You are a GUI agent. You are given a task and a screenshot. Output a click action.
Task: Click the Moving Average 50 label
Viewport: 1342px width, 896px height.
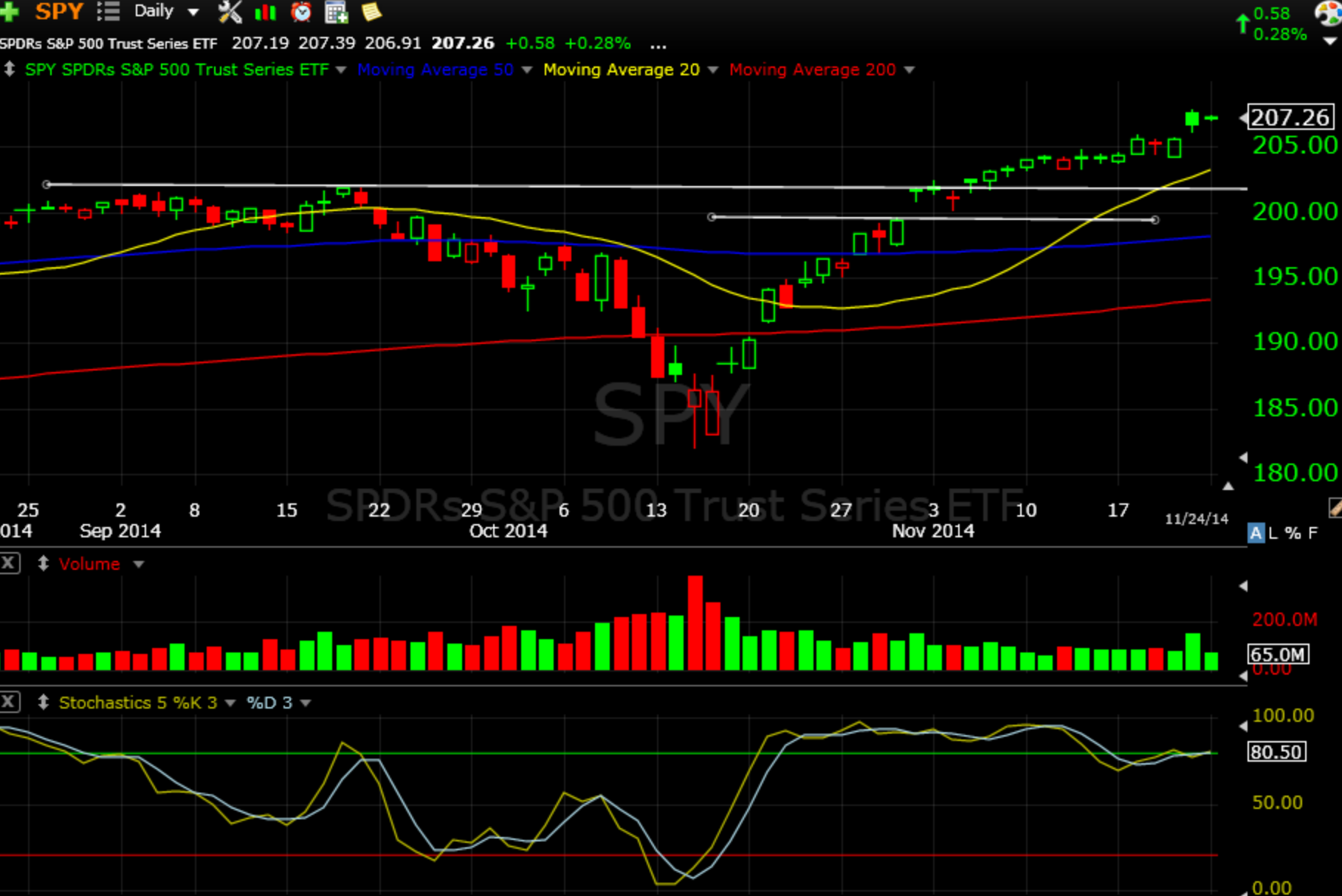pyautogui.click(x=436, y=69)
